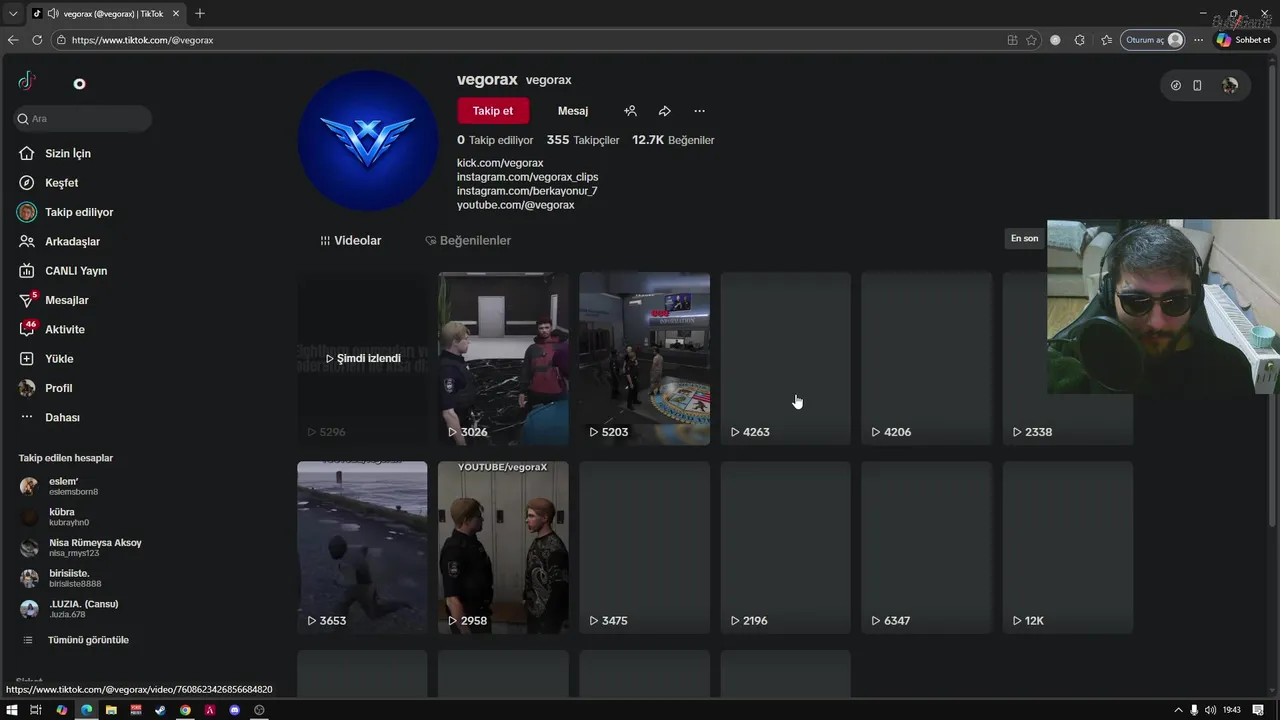Open browser extensions puzzle icon

(1079, 40)
